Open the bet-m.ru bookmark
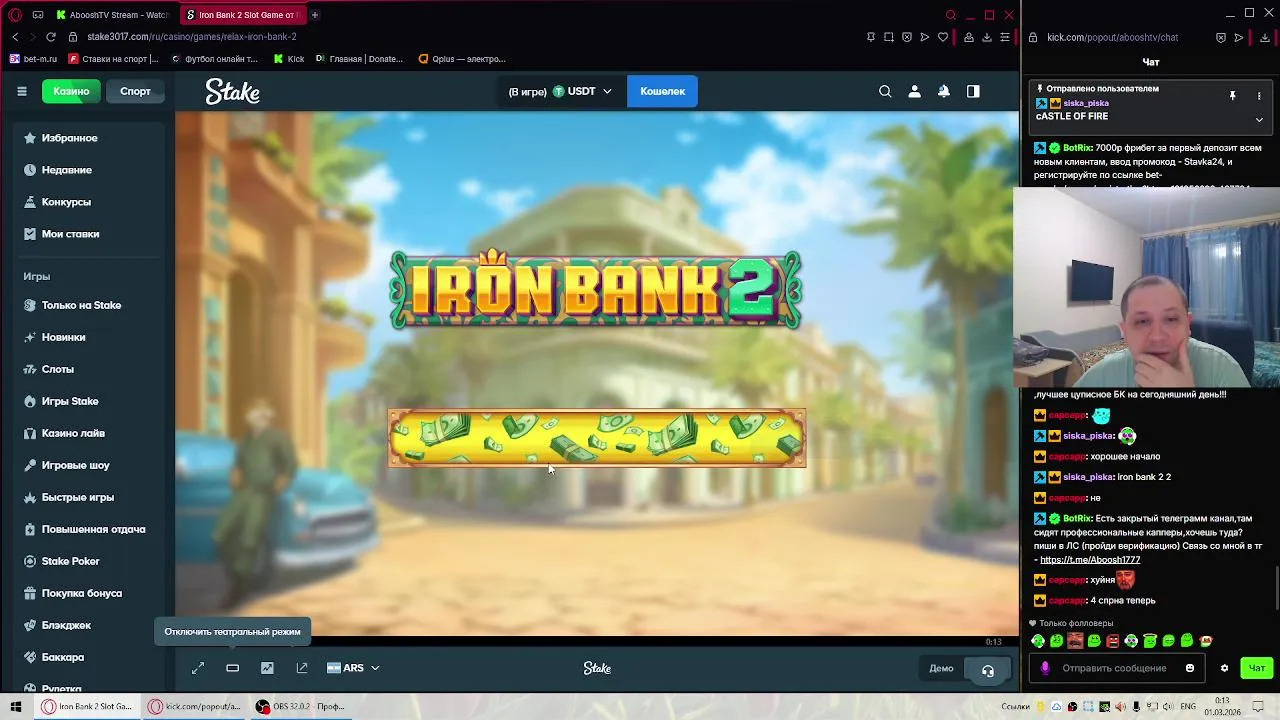1280x720 pixels. 33,59
